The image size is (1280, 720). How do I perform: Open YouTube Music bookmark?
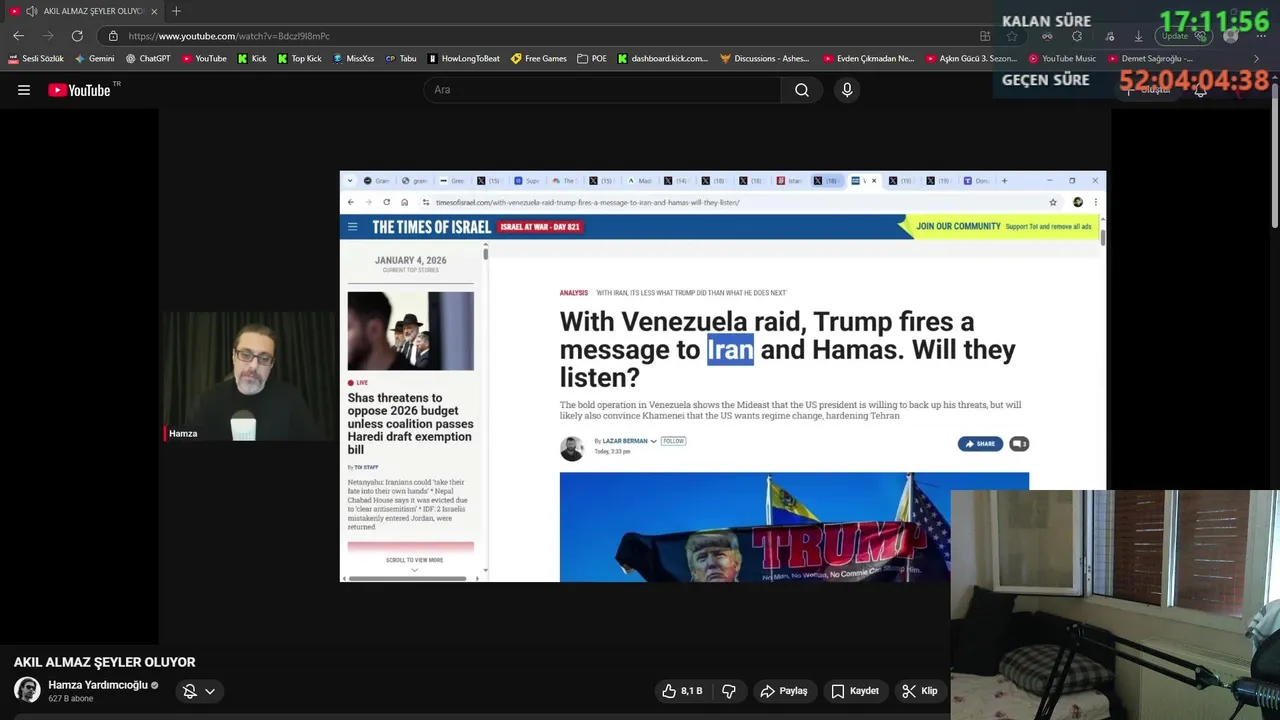pyautogui.click(x=1062, y=59)
